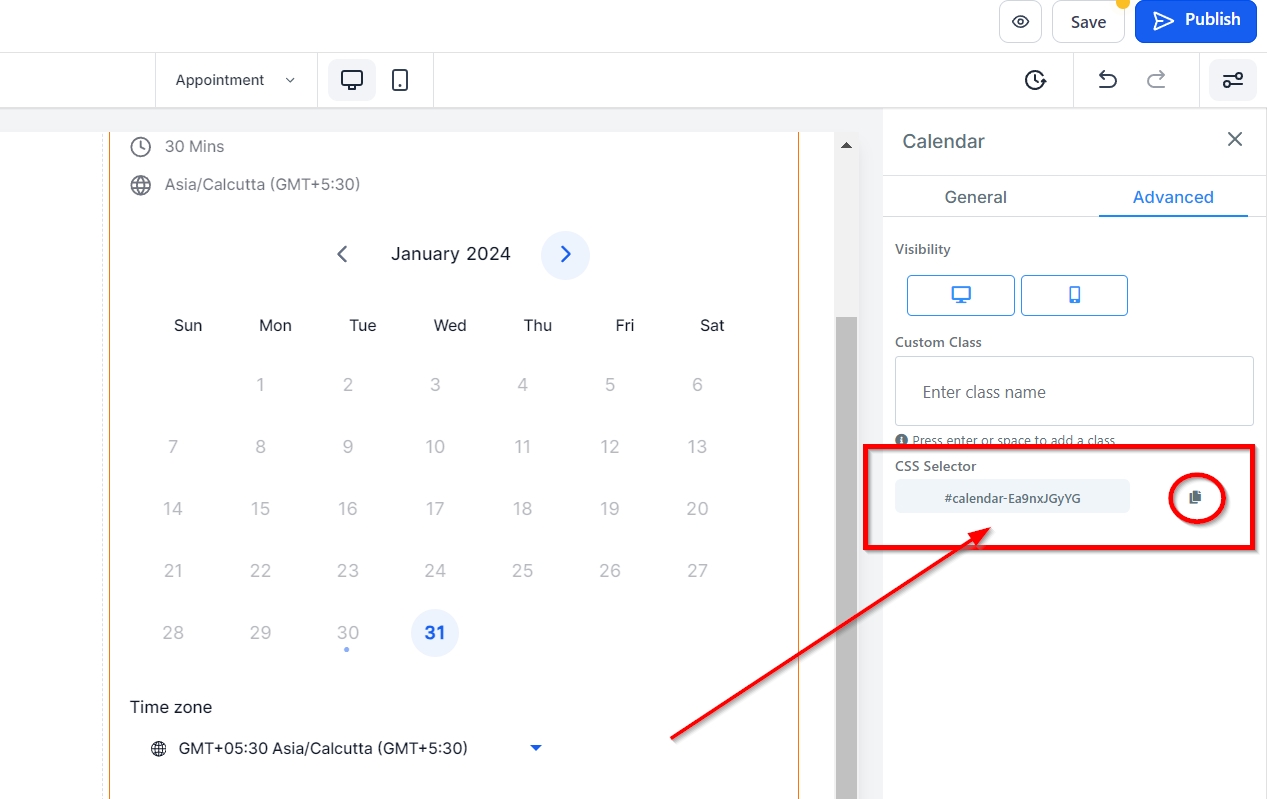The width and height of the screenshot is (1267, 799).
Task: Click the preview eye icon
Action: 1020,22
